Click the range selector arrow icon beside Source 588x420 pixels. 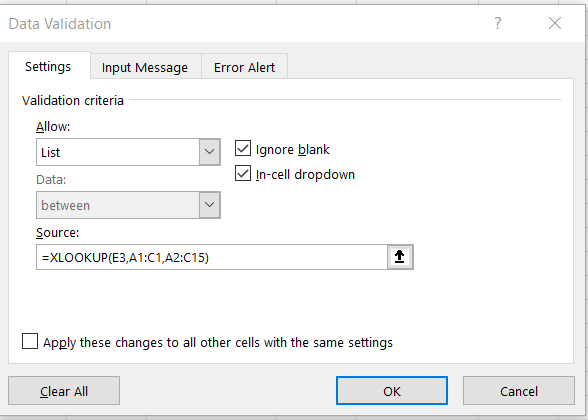tap(400, 257)
